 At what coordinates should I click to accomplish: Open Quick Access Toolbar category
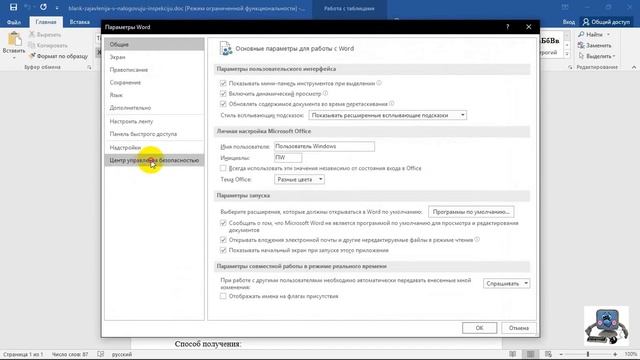point(154,134)
